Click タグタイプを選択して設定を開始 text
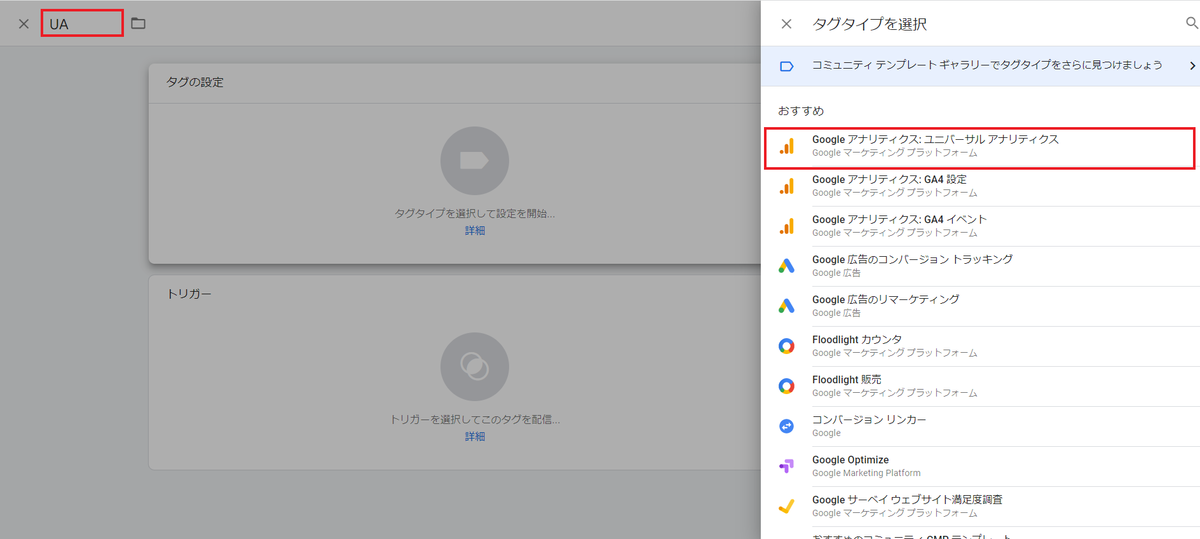 coord(475,214)
